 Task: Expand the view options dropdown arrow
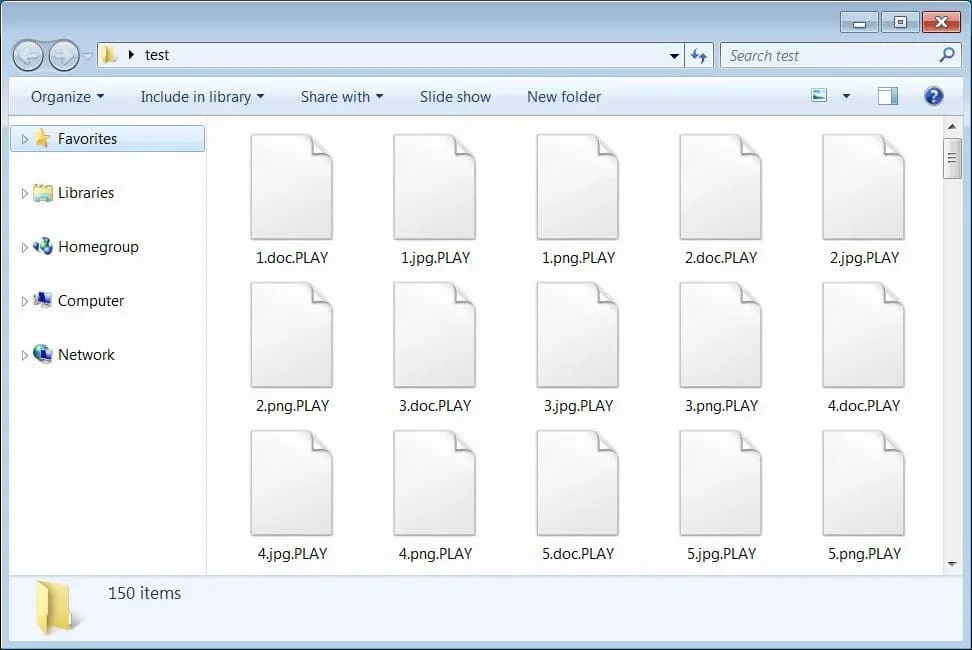coord(846,97)
